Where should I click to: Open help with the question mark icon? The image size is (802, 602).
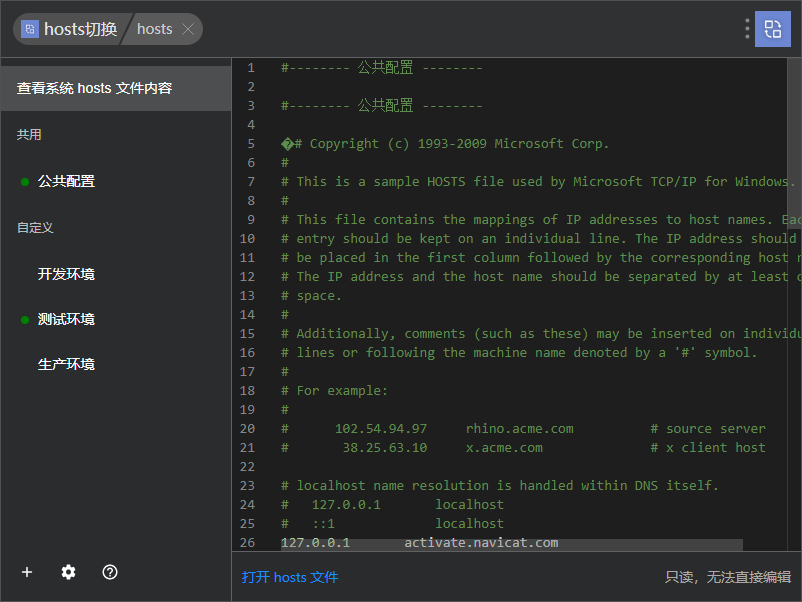[x=110, y=572]
